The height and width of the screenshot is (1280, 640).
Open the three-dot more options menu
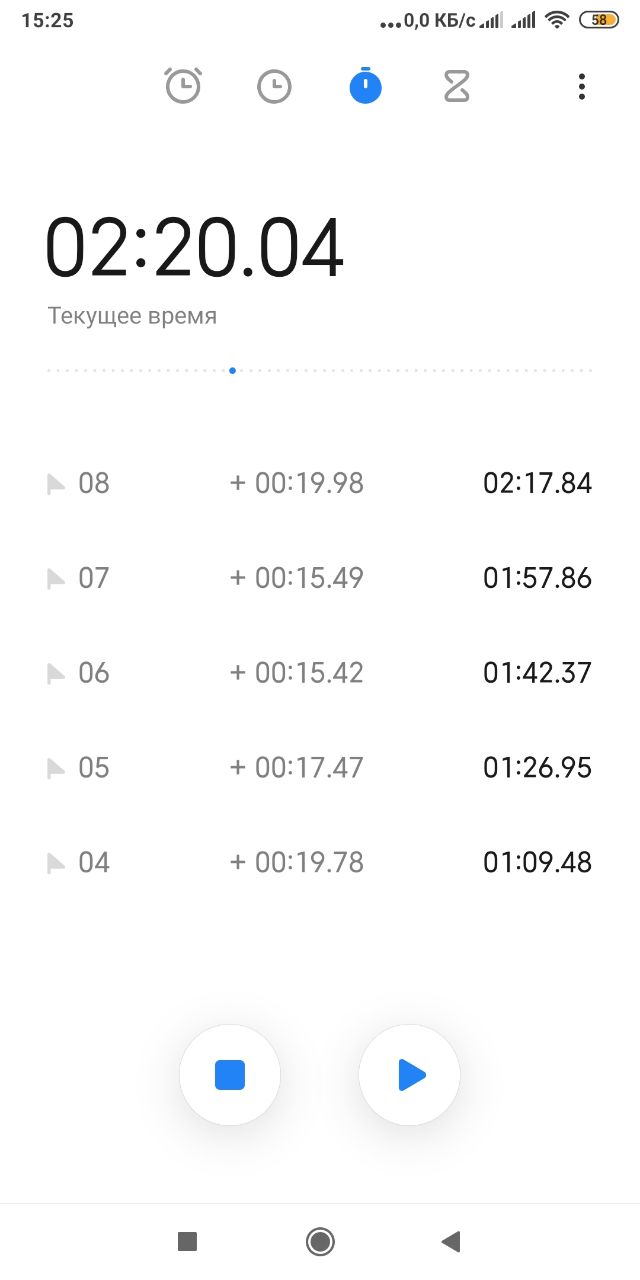click(x=581, y=87)
